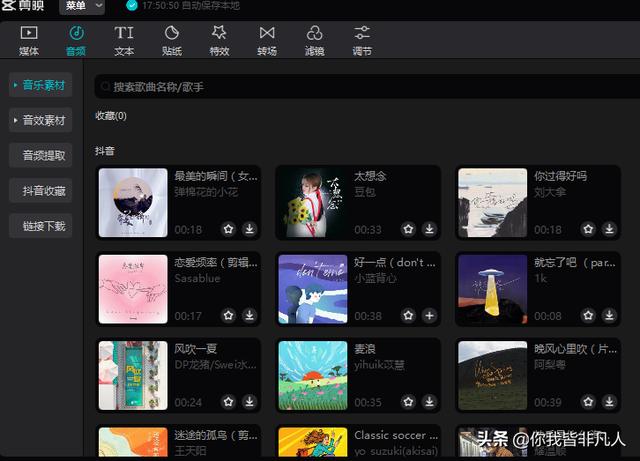Image resolution: width=640 pixels, height=461 pixels.
Task: Preview 风吹一夏 album cover
Action: tap(133, 376)
